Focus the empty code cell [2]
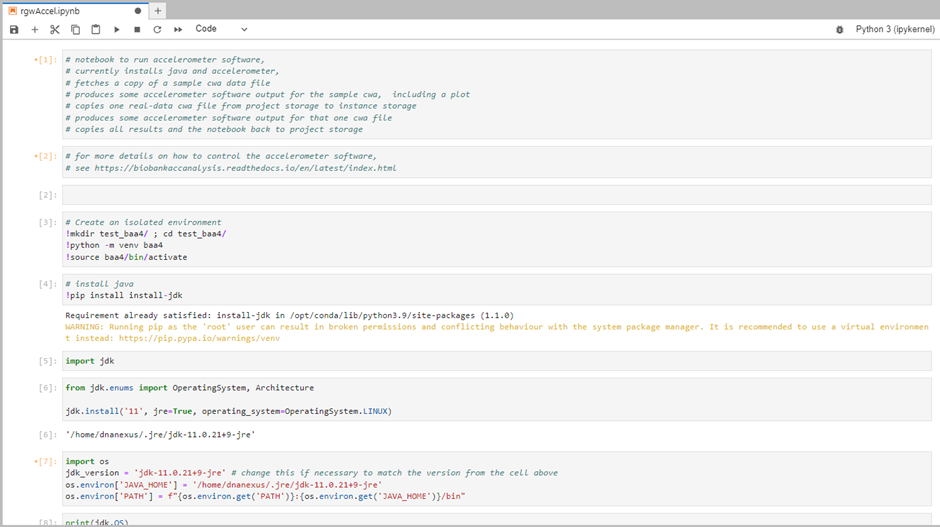 (x=496, y=195)
